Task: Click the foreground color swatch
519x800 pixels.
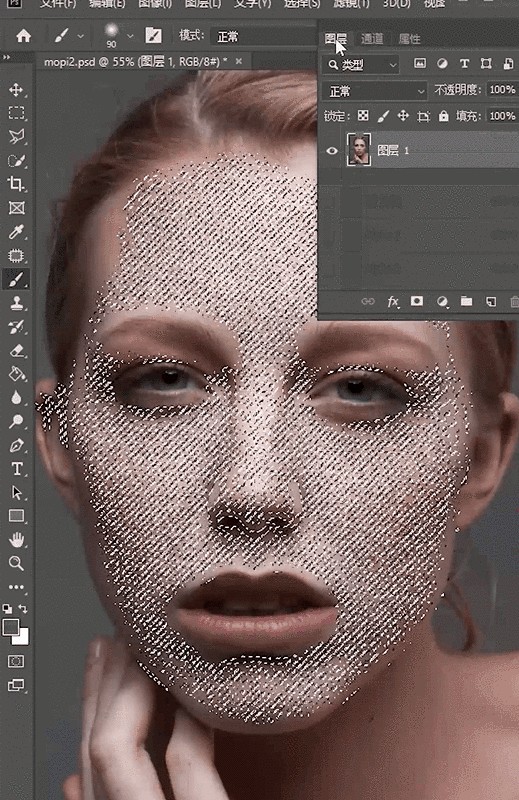Action: [x=11, y=628]
